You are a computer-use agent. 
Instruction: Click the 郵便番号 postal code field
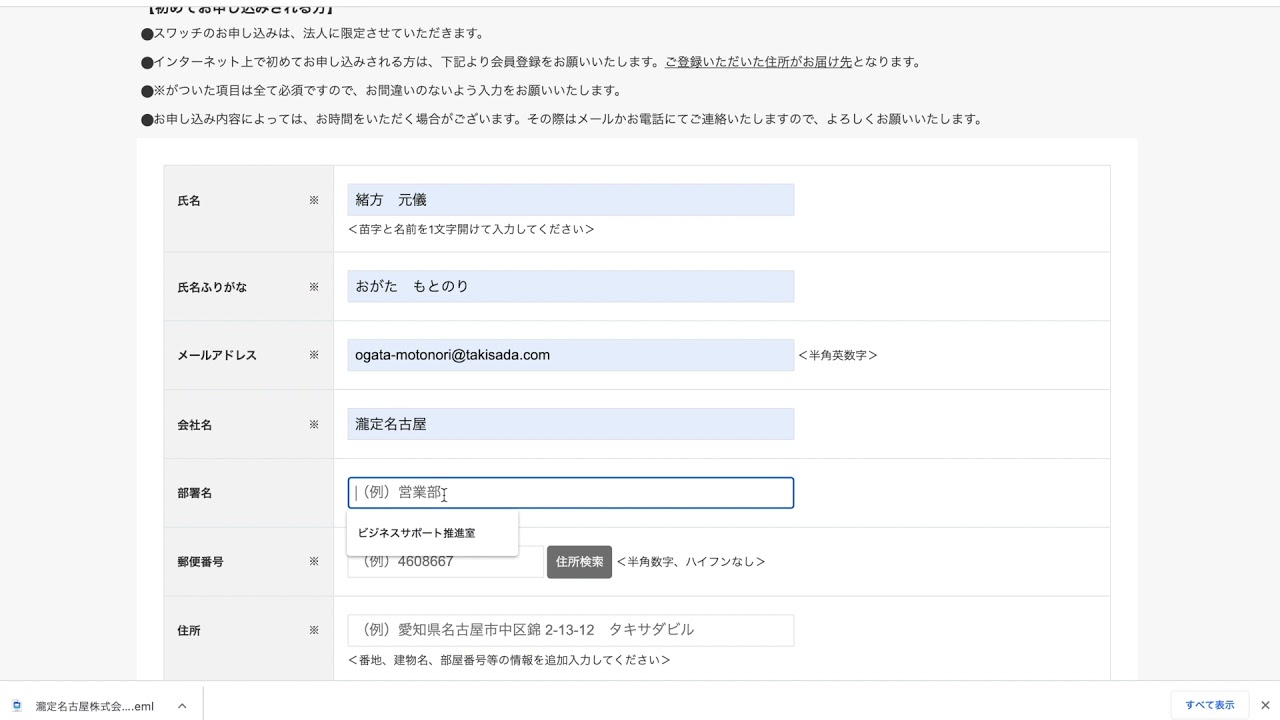[445, 562]
